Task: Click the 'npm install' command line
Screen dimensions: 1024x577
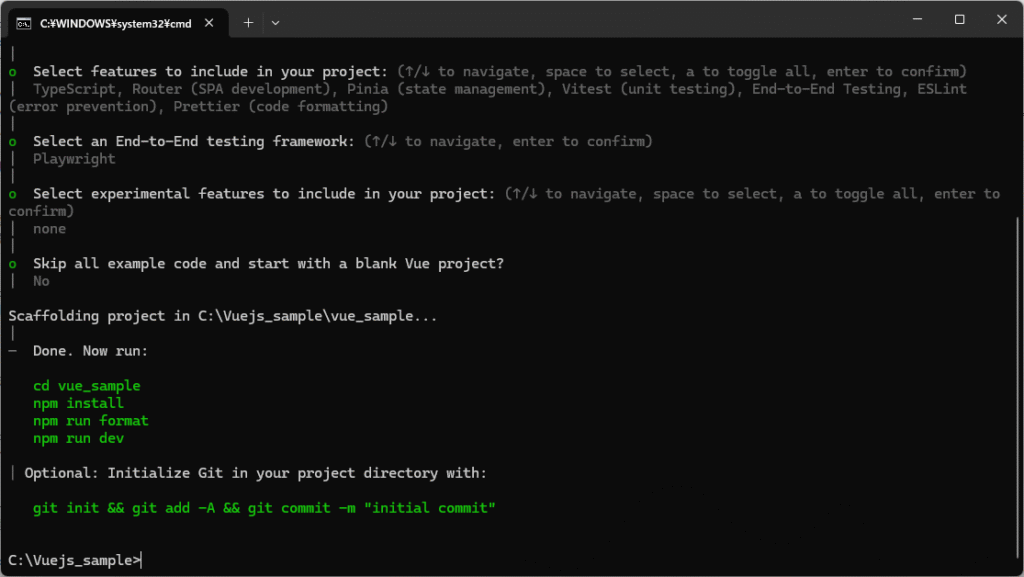Action: tap(78, 403)
